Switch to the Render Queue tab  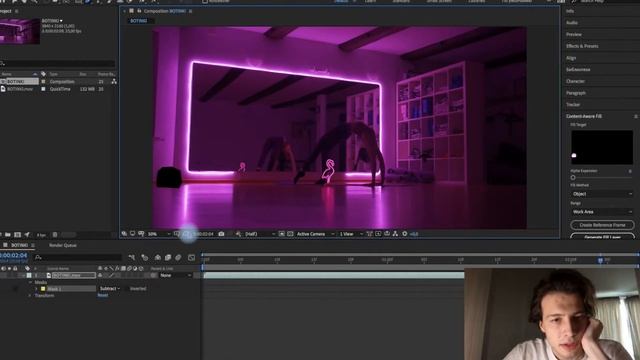pos(62,245)
